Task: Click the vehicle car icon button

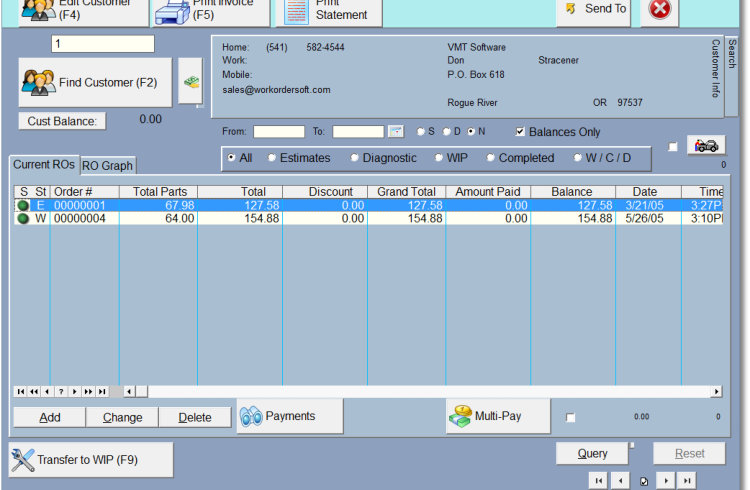Action: pos(706,145)
